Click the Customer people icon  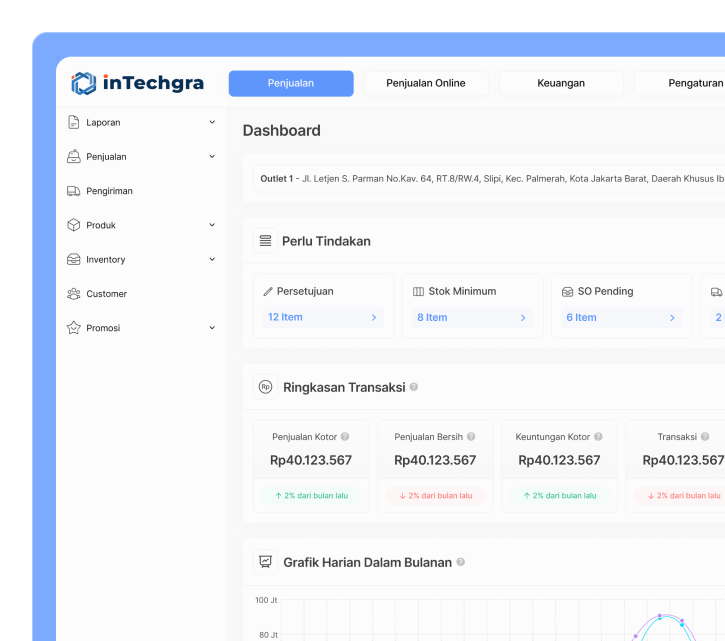(73, 294)
